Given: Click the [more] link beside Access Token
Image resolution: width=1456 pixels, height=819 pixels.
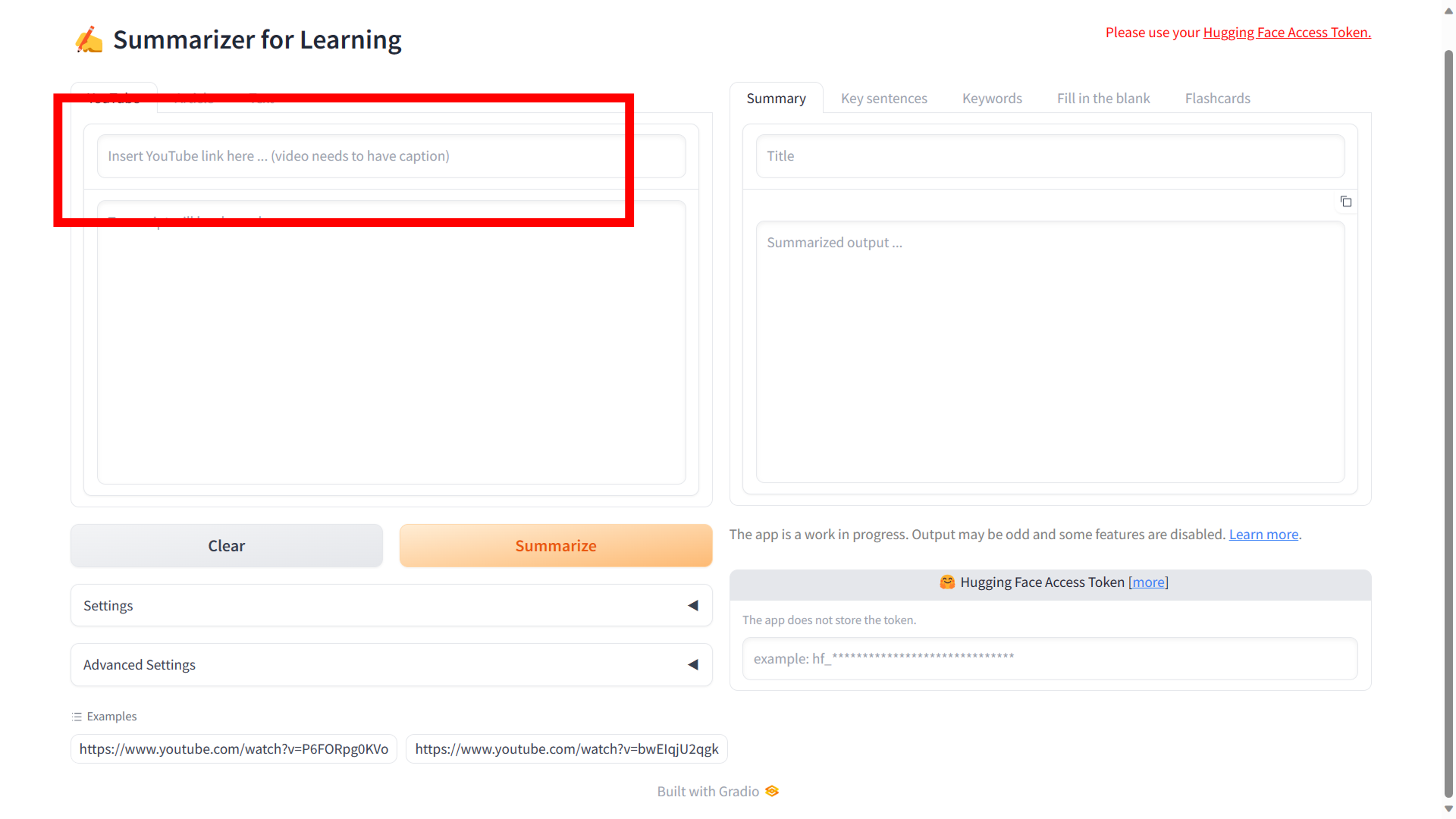Looking at the screenshot, I should [1148, 582].
